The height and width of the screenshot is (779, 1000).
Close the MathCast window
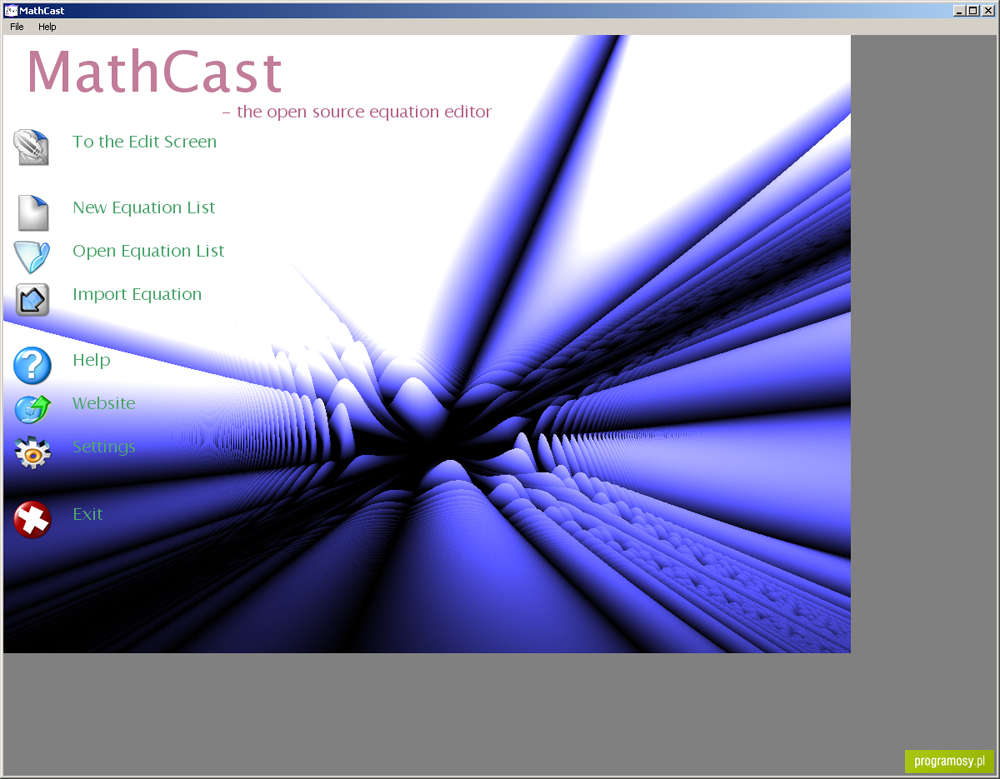point(988,10)
